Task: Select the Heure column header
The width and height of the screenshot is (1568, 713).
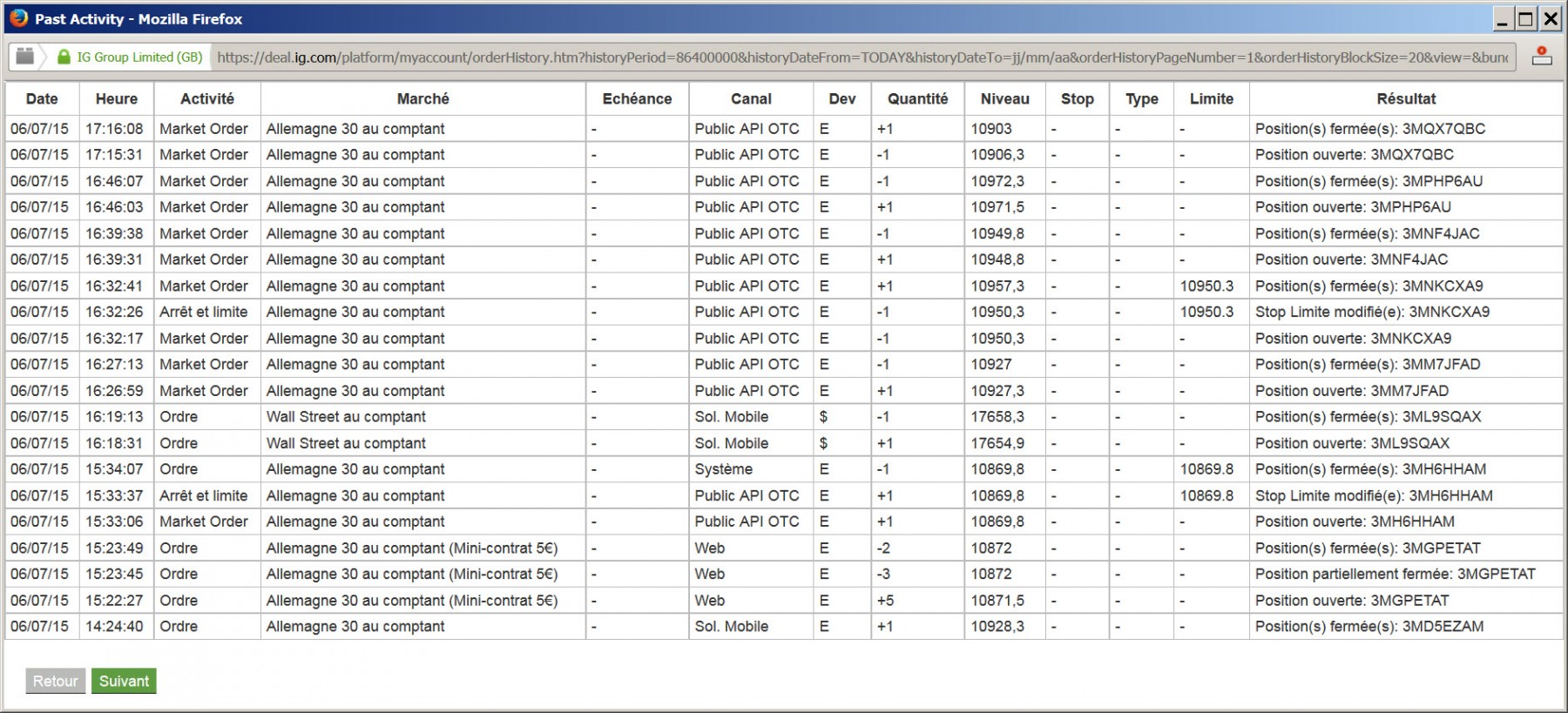Action: click(x=117, y=98)
